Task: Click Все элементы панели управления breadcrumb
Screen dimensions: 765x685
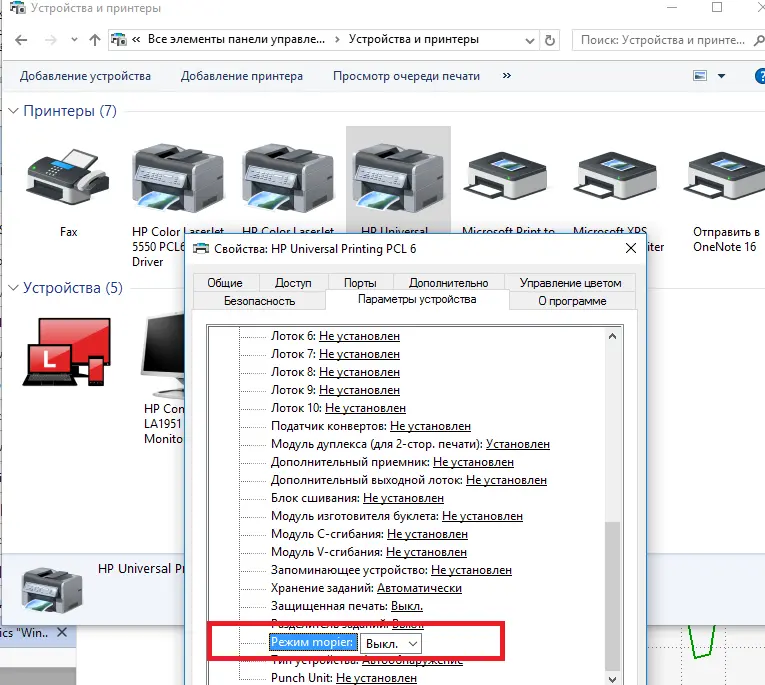Action: pos(236,40)
